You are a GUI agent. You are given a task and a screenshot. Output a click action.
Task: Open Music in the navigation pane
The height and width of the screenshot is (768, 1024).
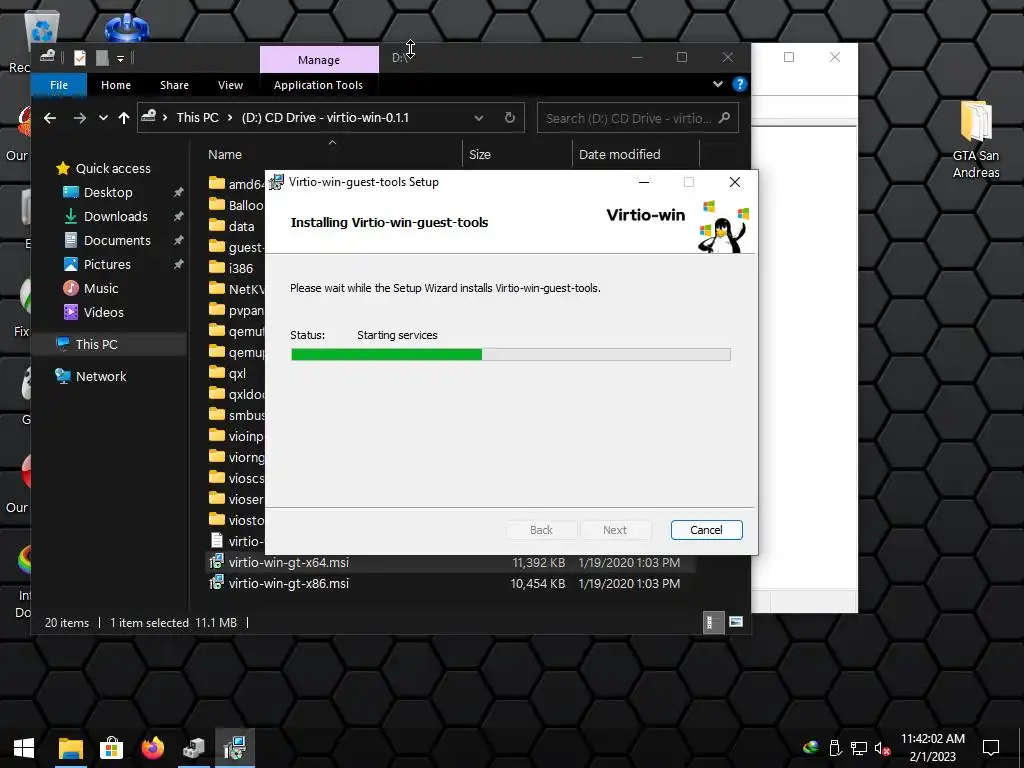101,289
